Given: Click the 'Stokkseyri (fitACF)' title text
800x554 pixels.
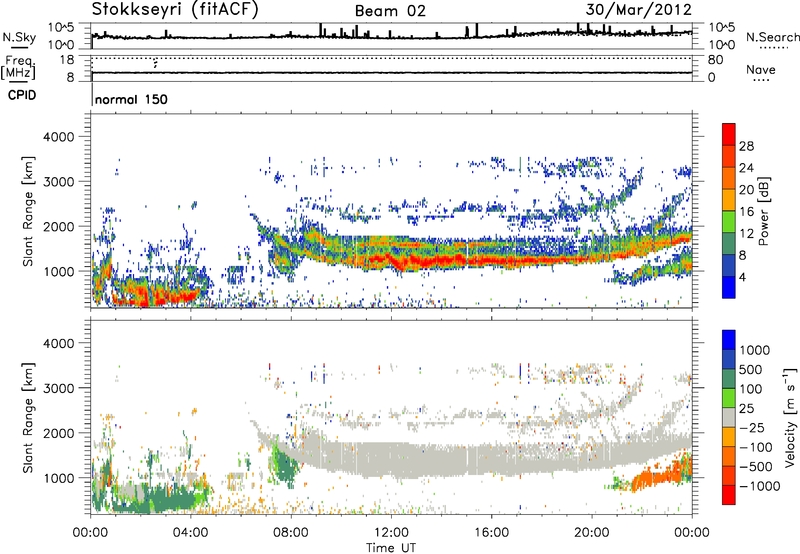Looking at the screenshot, I should 176,10.
